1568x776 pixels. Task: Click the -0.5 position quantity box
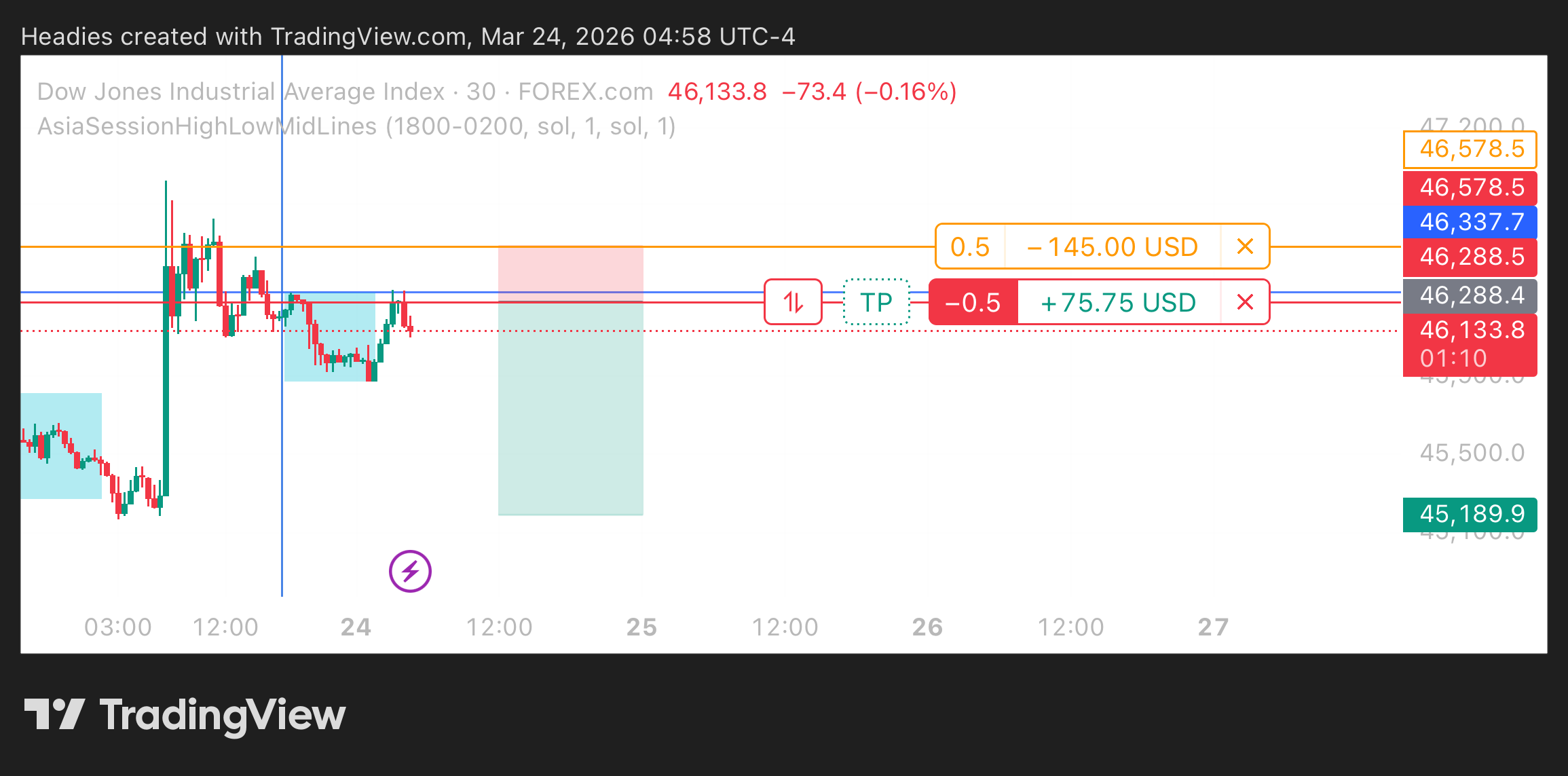click(973, 302)
